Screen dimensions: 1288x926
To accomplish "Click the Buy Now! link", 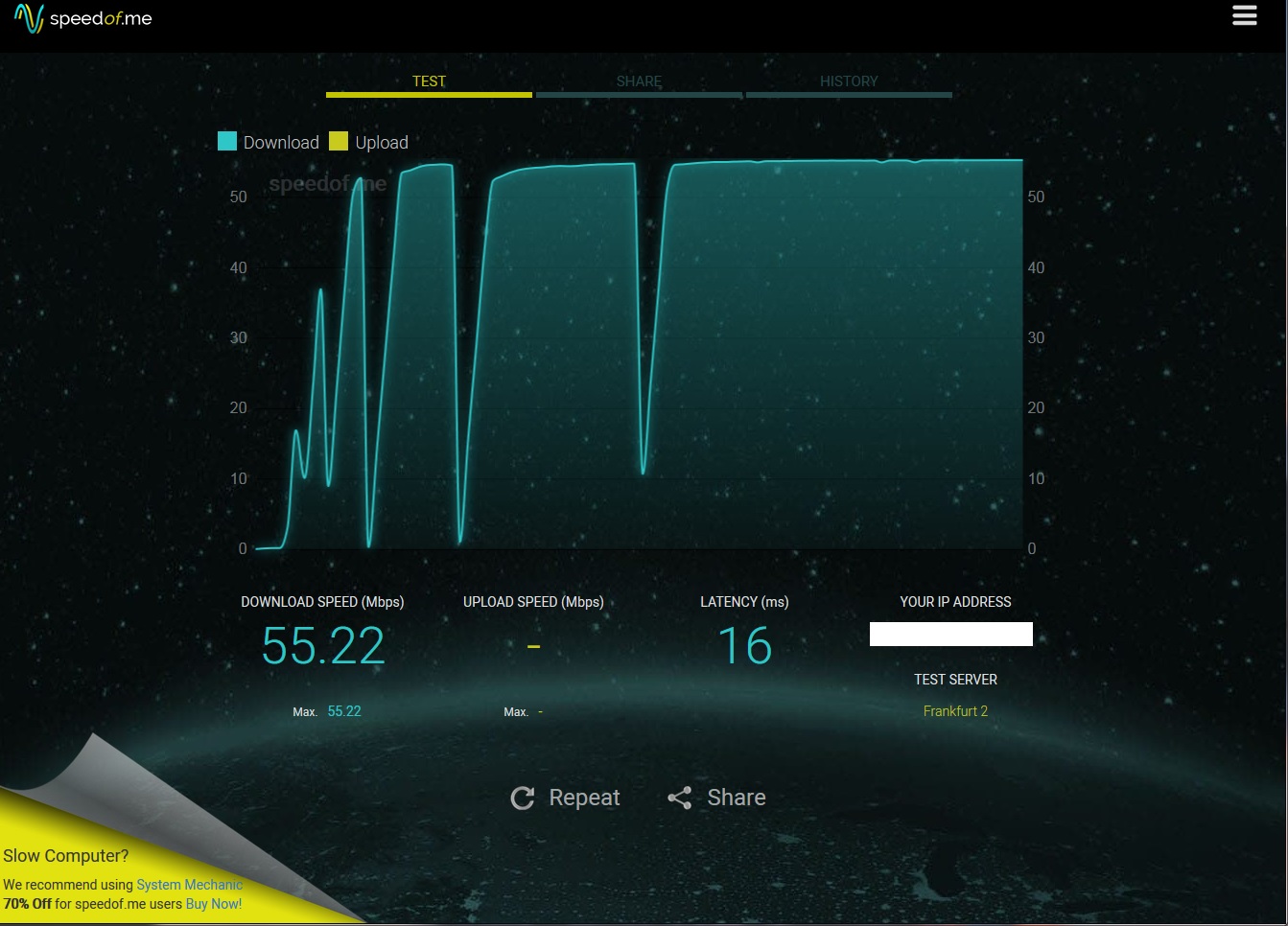I will click(x=214, y=904).
